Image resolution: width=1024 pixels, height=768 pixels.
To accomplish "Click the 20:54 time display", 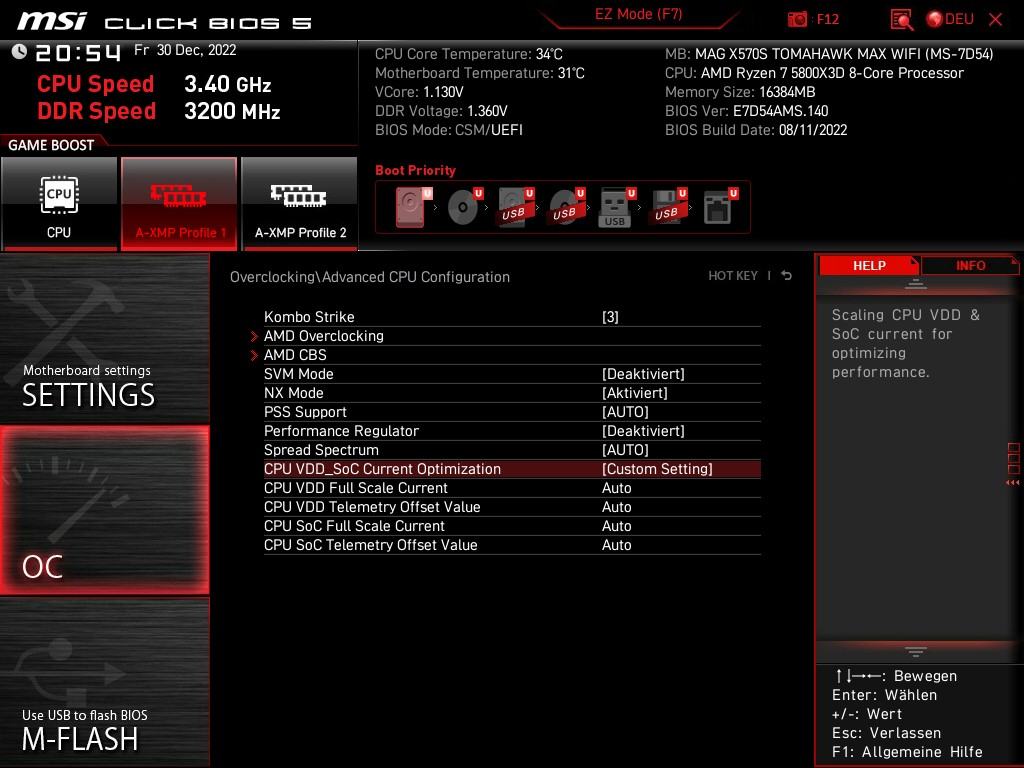I will 78,53.
